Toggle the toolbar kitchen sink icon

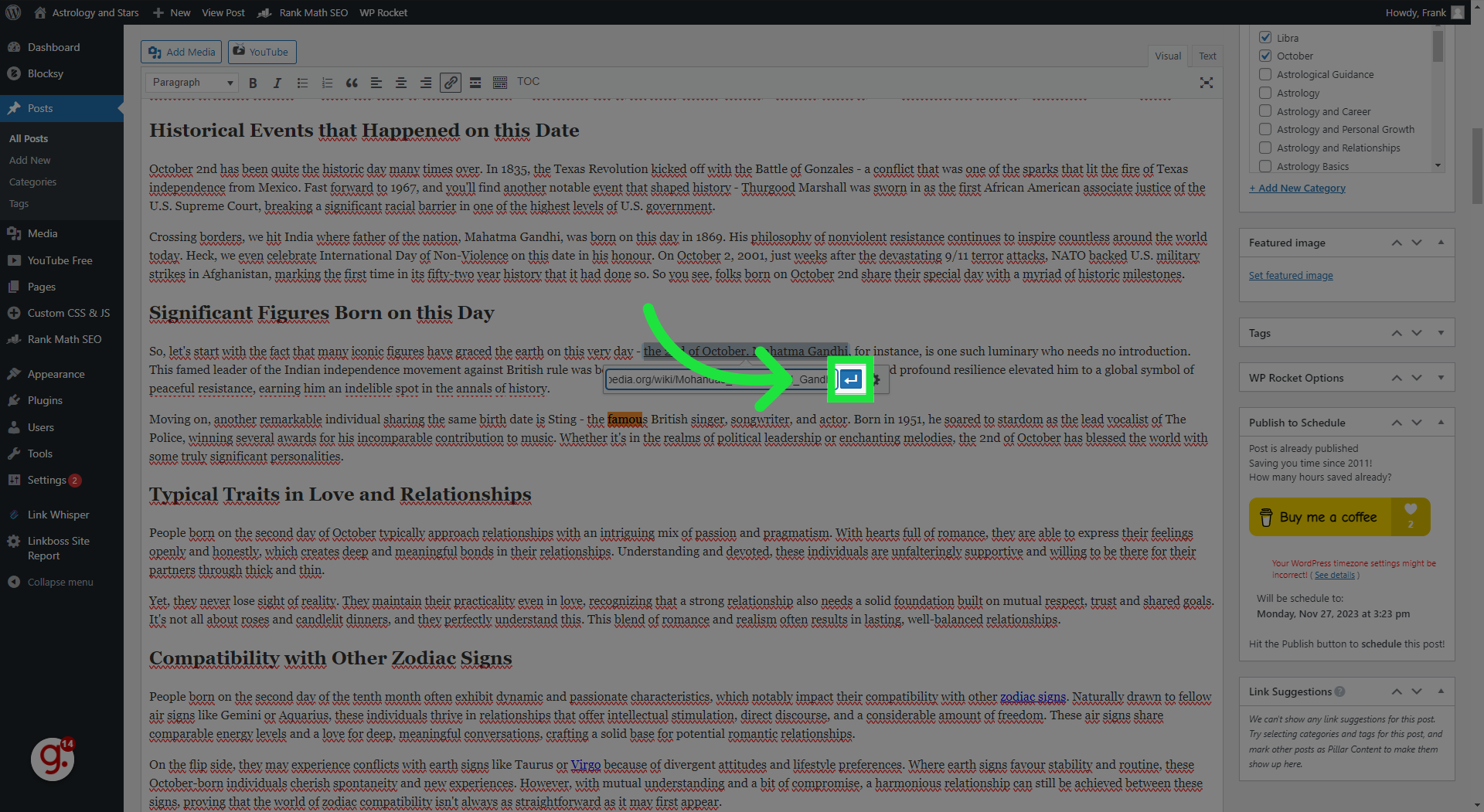pyautogui.click(x=500, y=83)
